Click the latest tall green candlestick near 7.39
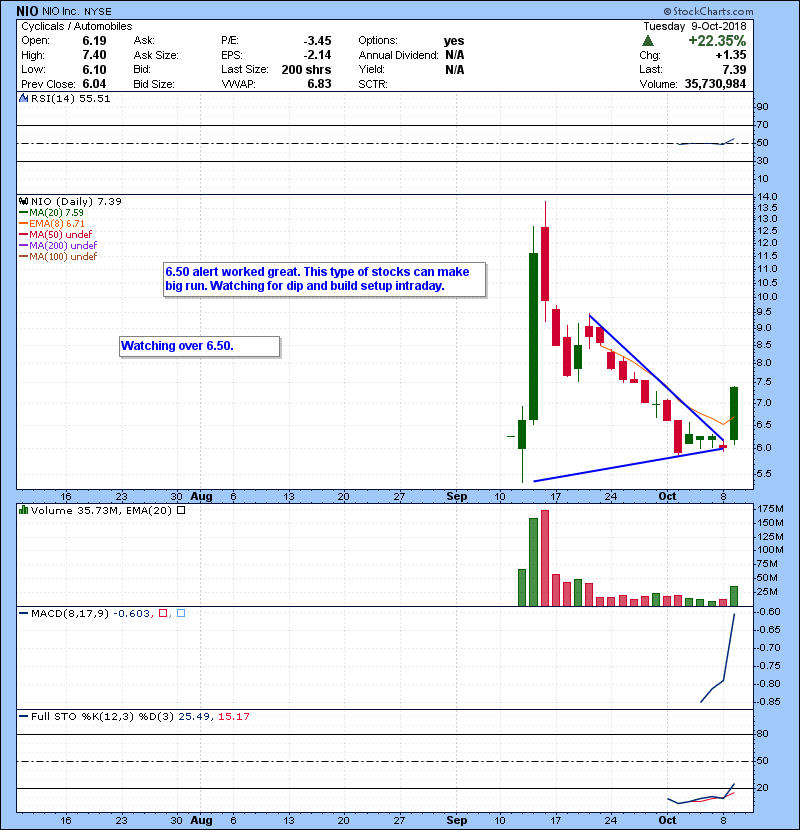Viewport: 800px width, 830px height. (x=734, y=413)
